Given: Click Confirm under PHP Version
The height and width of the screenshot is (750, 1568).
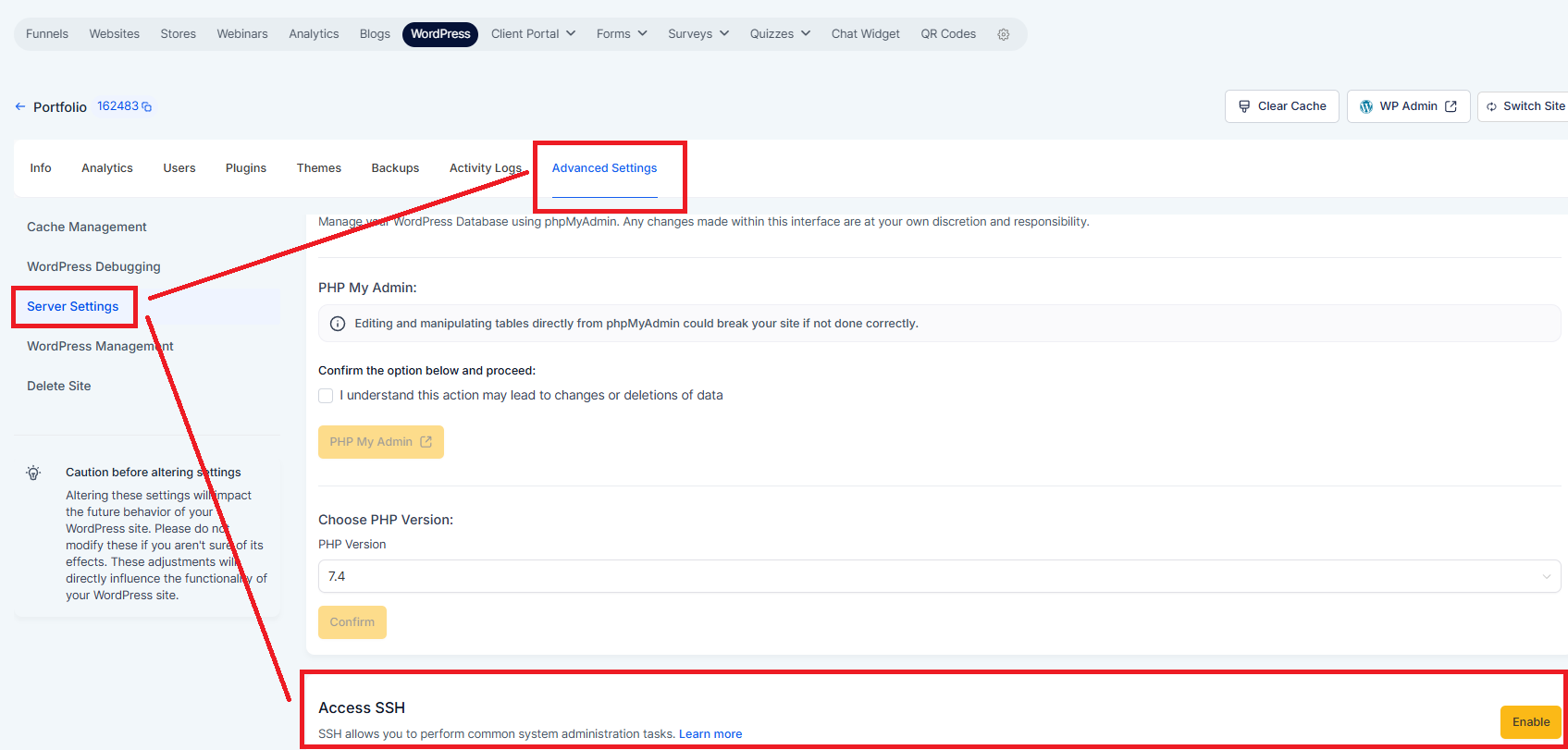Looking at the screenshot, I should 352,622.
